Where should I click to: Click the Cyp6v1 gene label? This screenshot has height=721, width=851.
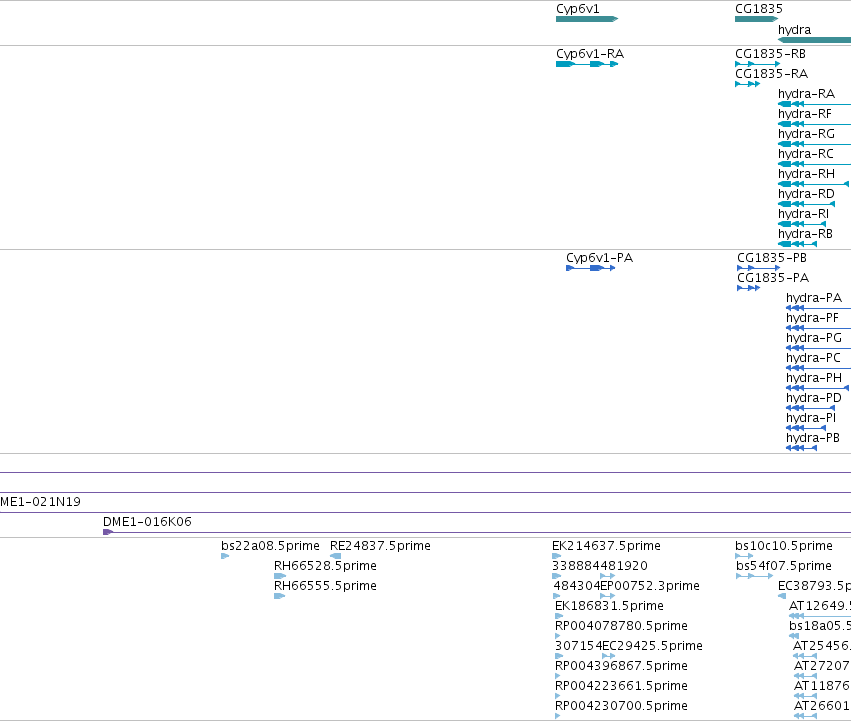(x=577, y=9)
